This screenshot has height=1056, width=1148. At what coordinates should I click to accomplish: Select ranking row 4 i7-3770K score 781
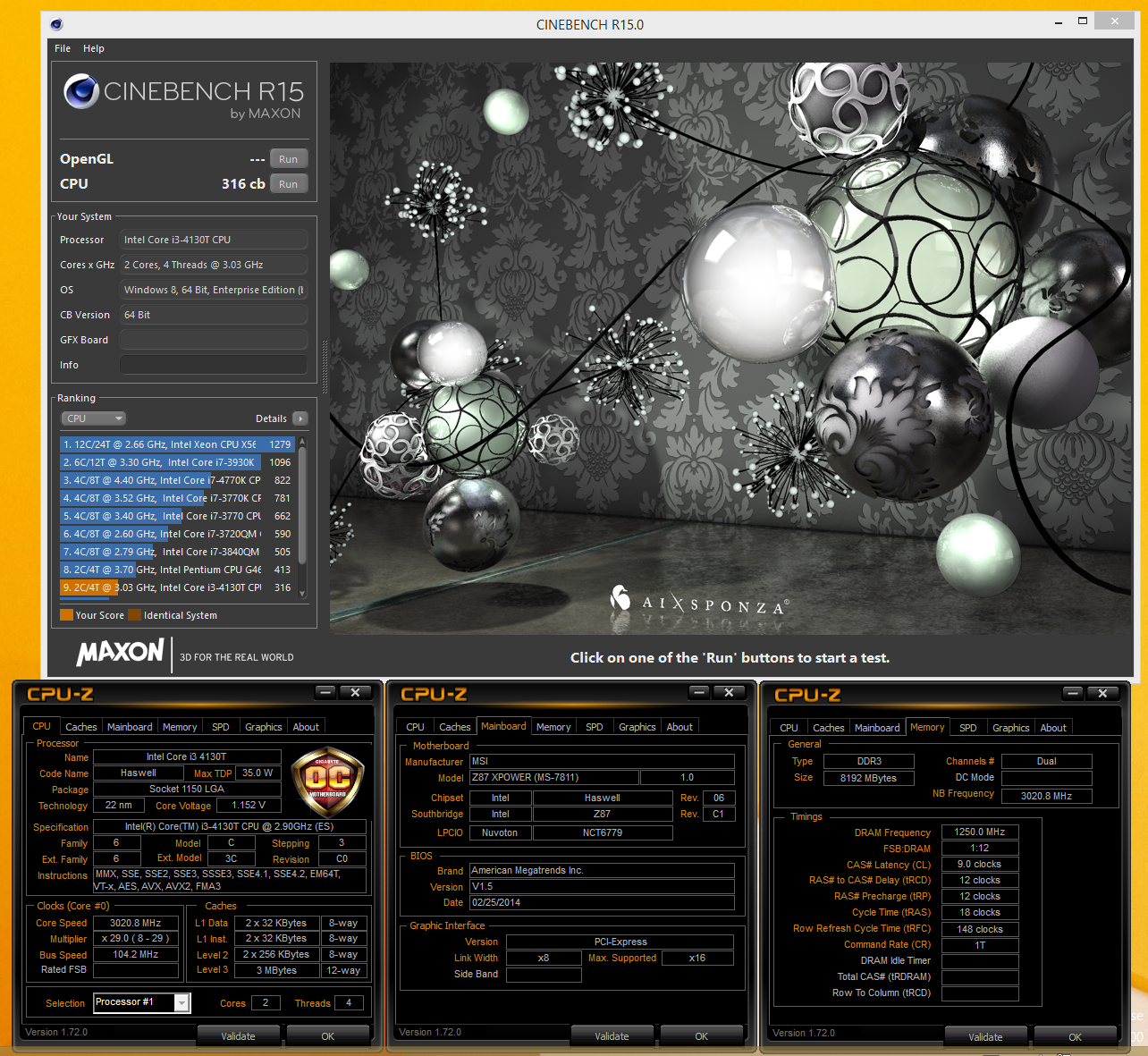tap(177, 498)
